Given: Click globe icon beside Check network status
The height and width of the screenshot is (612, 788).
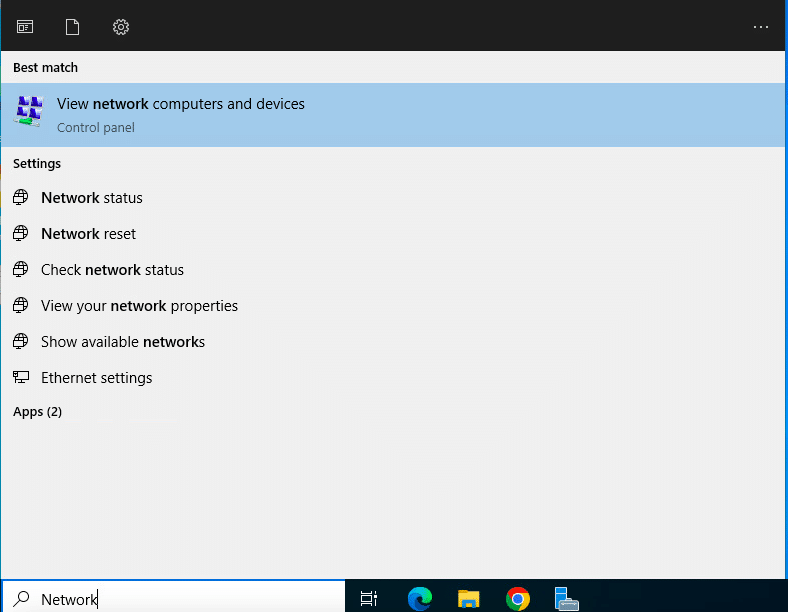Looking at the screenshot, I should [21, 269].
